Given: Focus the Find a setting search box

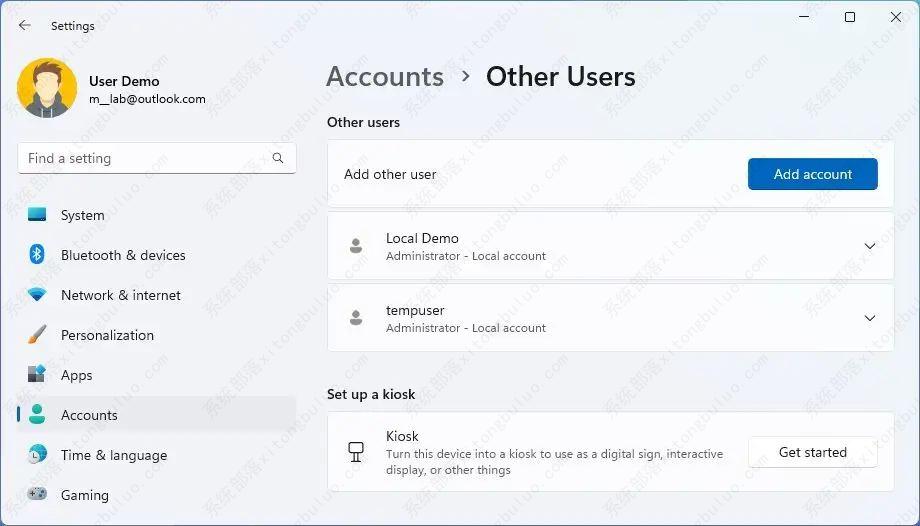Looking at the screenshot, I should 145,158.
